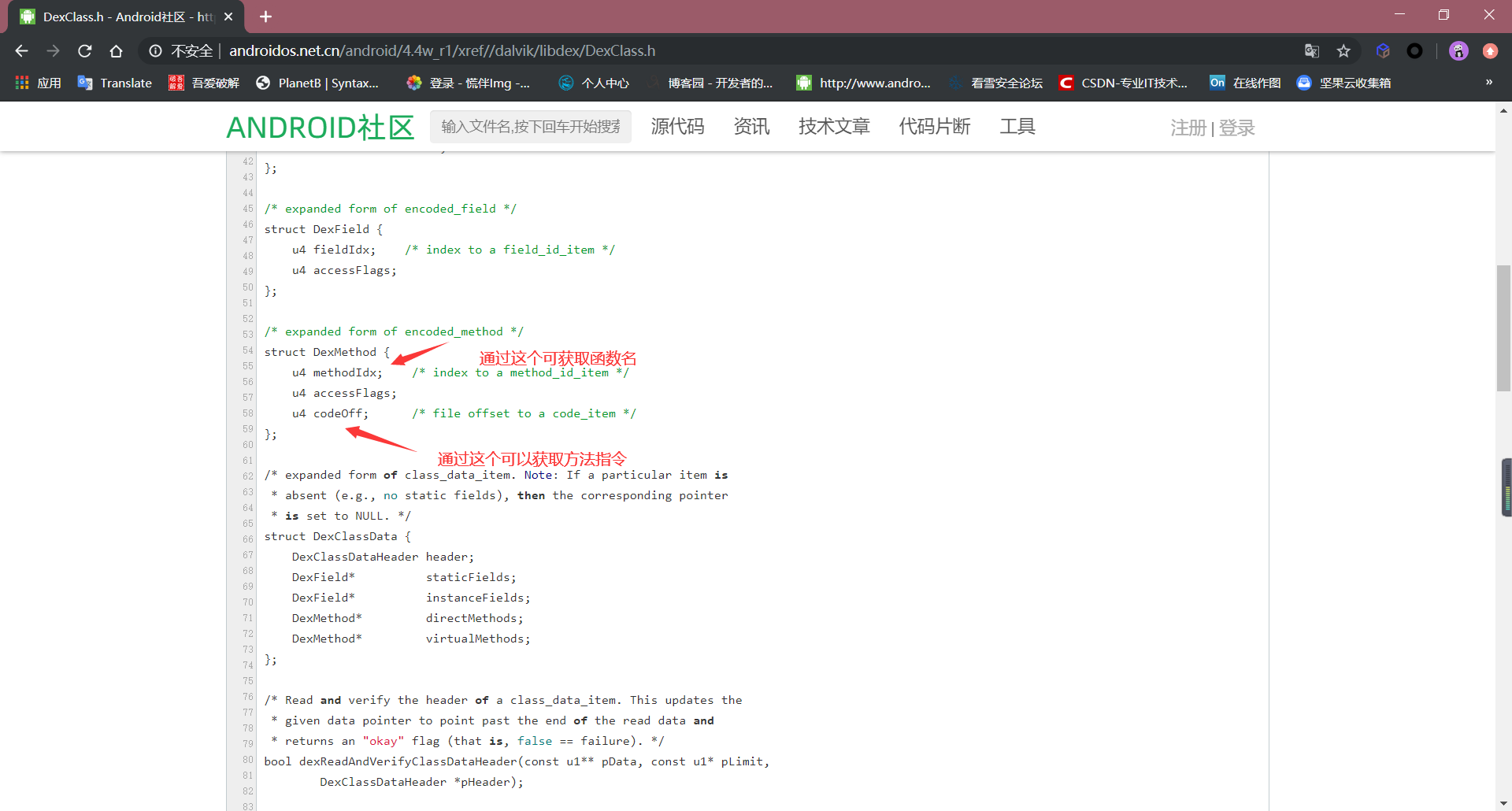The height and width of the screenshot is (811, 1512).
Task: Open the orange browser update menu icon
Action: point(1490,51)
